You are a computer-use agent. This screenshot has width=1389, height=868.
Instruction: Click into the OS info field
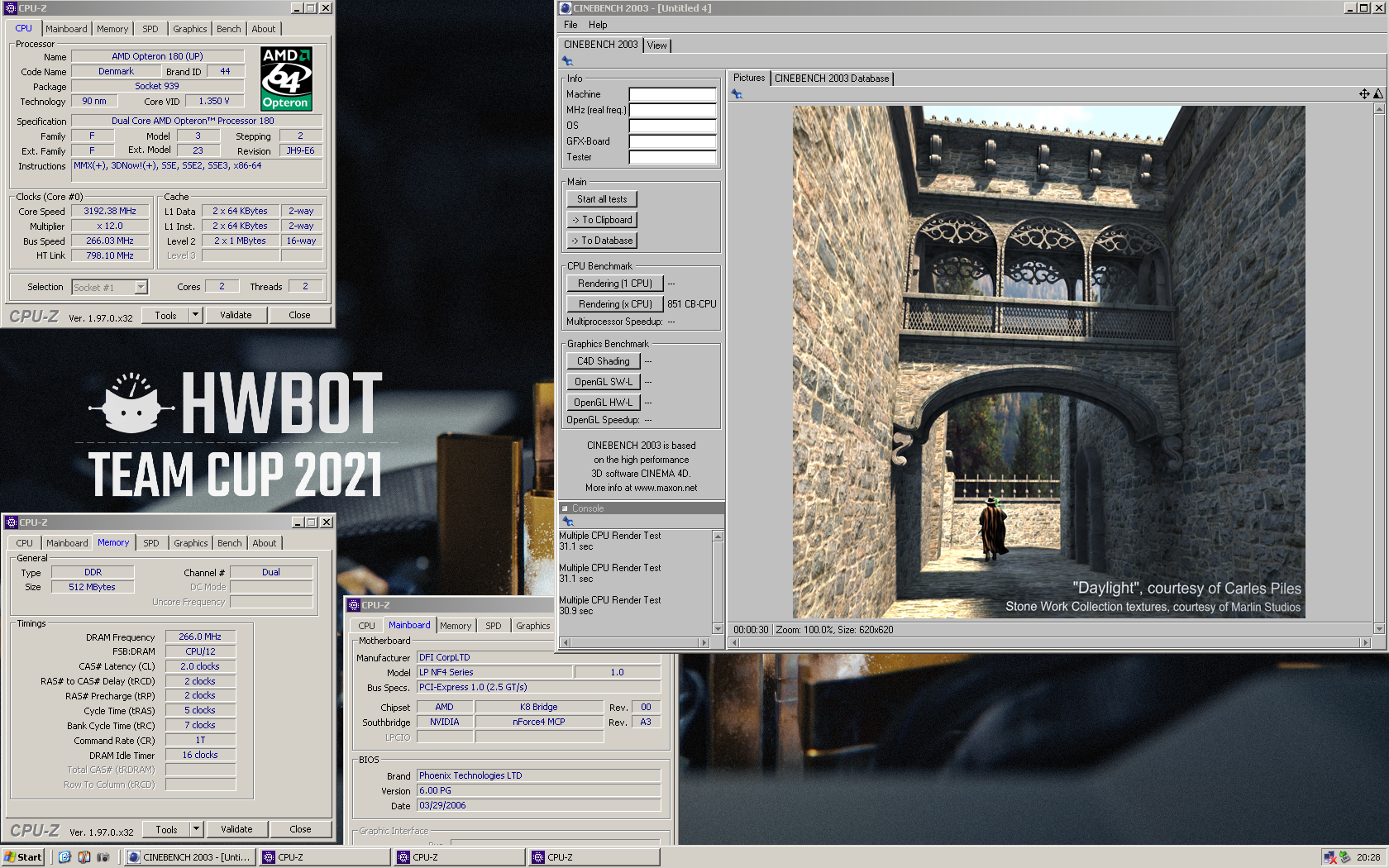(672, 126)
